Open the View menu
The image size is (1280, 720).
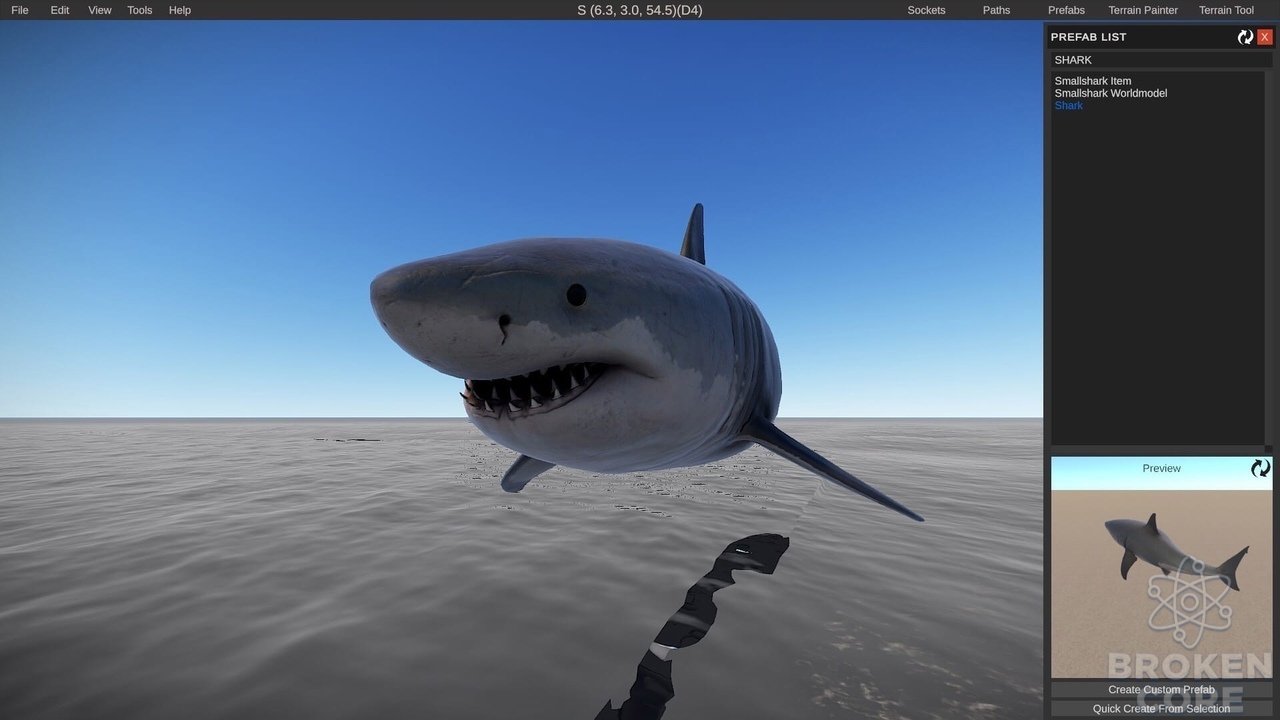[x=100, y=10]
